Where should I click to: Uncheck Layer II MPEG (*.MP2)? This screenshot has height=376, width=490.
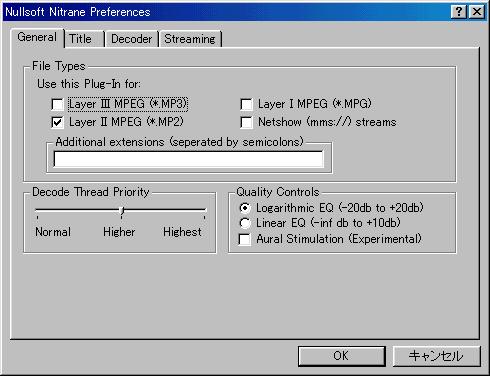pyautogui.click(x=57, y=122)
